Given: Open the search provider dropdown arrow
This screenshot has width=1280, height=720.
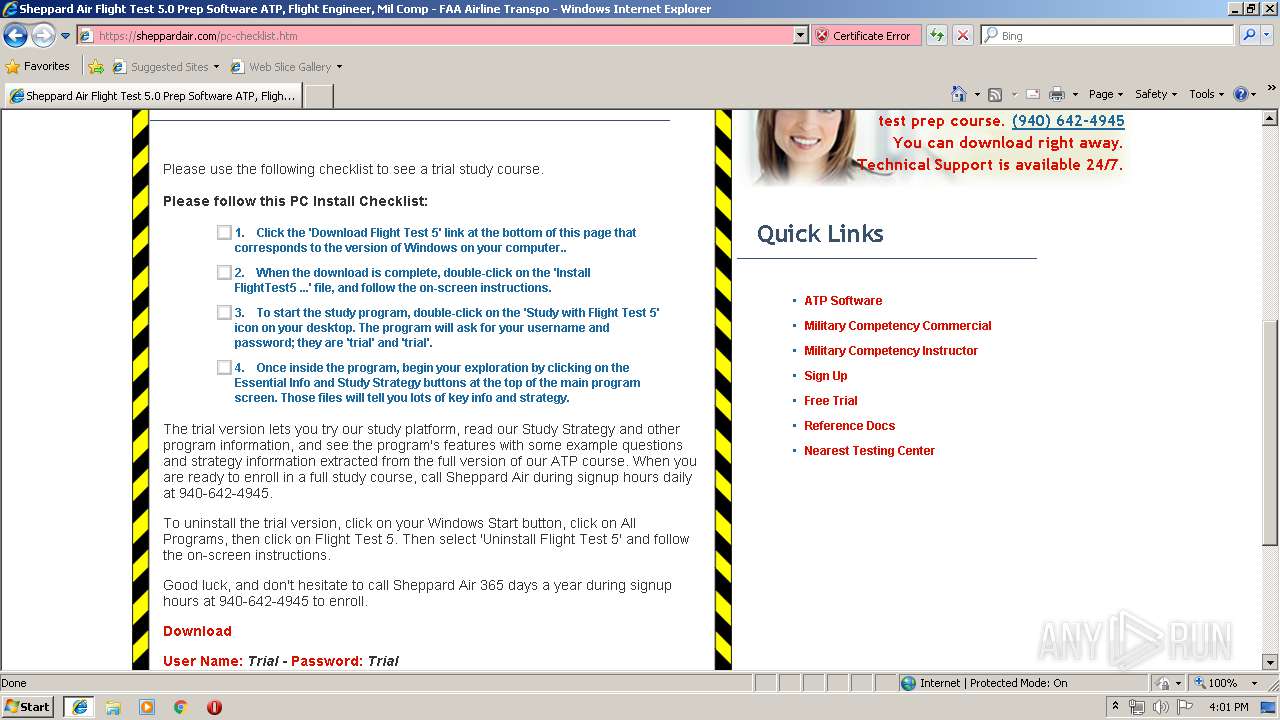Looking at the screenshot, I should click(1267, 35).
